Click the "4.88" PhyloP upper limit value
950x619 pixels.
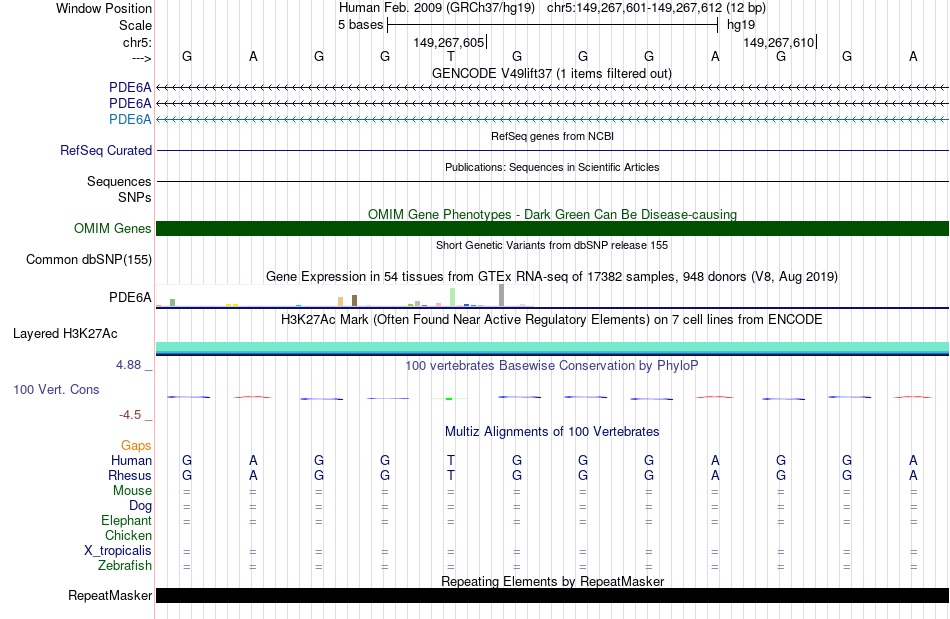[128, 365]
